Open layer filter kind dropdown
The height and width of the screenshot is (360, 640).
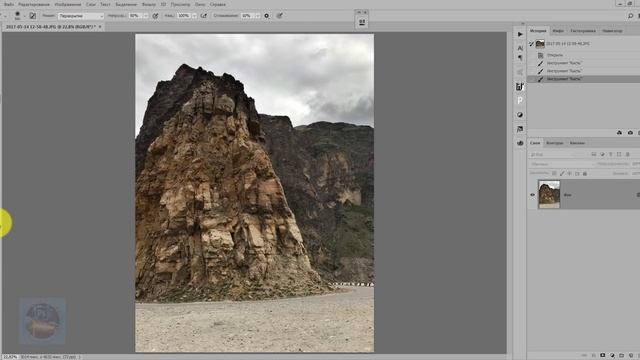[558, 155]
